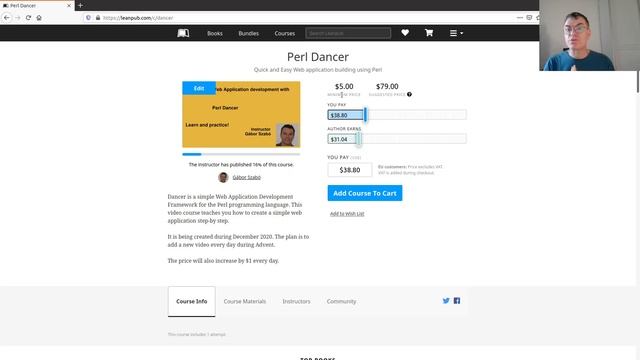The width and height of the screenshot is (640, 360).
Task: Open the shopping cart icon
Action: point(429,33)
